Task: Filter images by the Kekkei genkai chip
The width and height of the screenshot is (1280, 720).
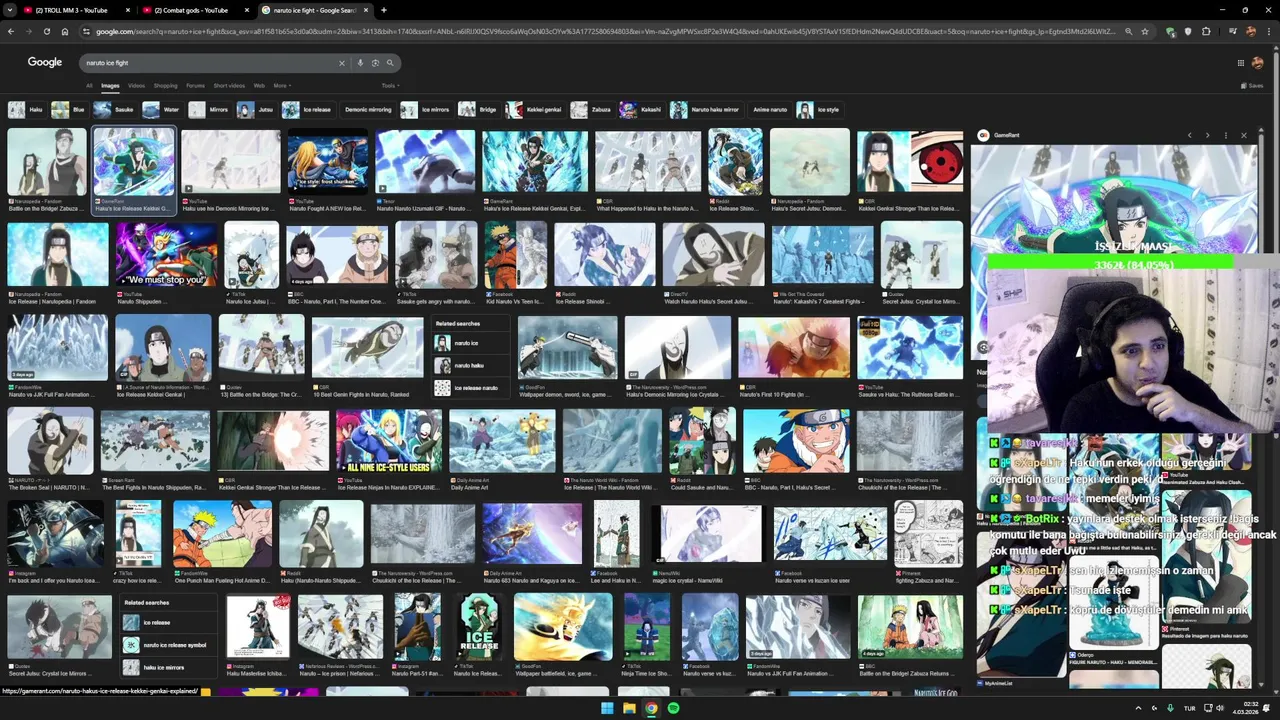Action: tap(534, 110)
